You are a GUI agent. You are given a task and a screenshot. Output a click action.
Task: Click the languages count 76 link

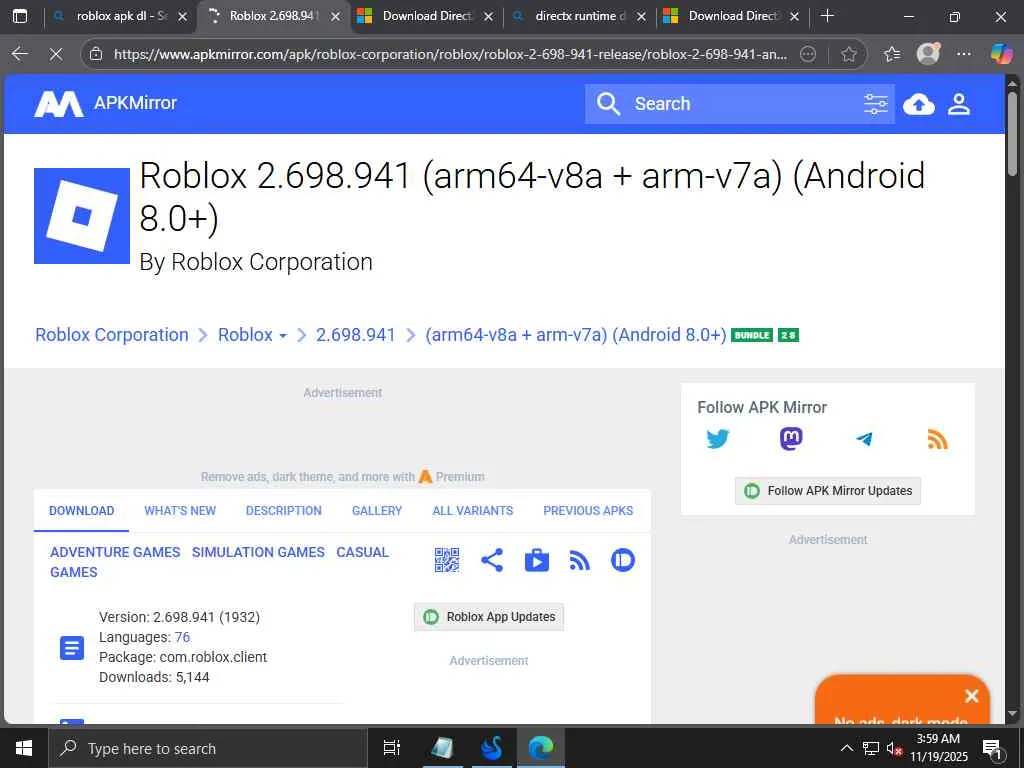click(x=182, y=637)
